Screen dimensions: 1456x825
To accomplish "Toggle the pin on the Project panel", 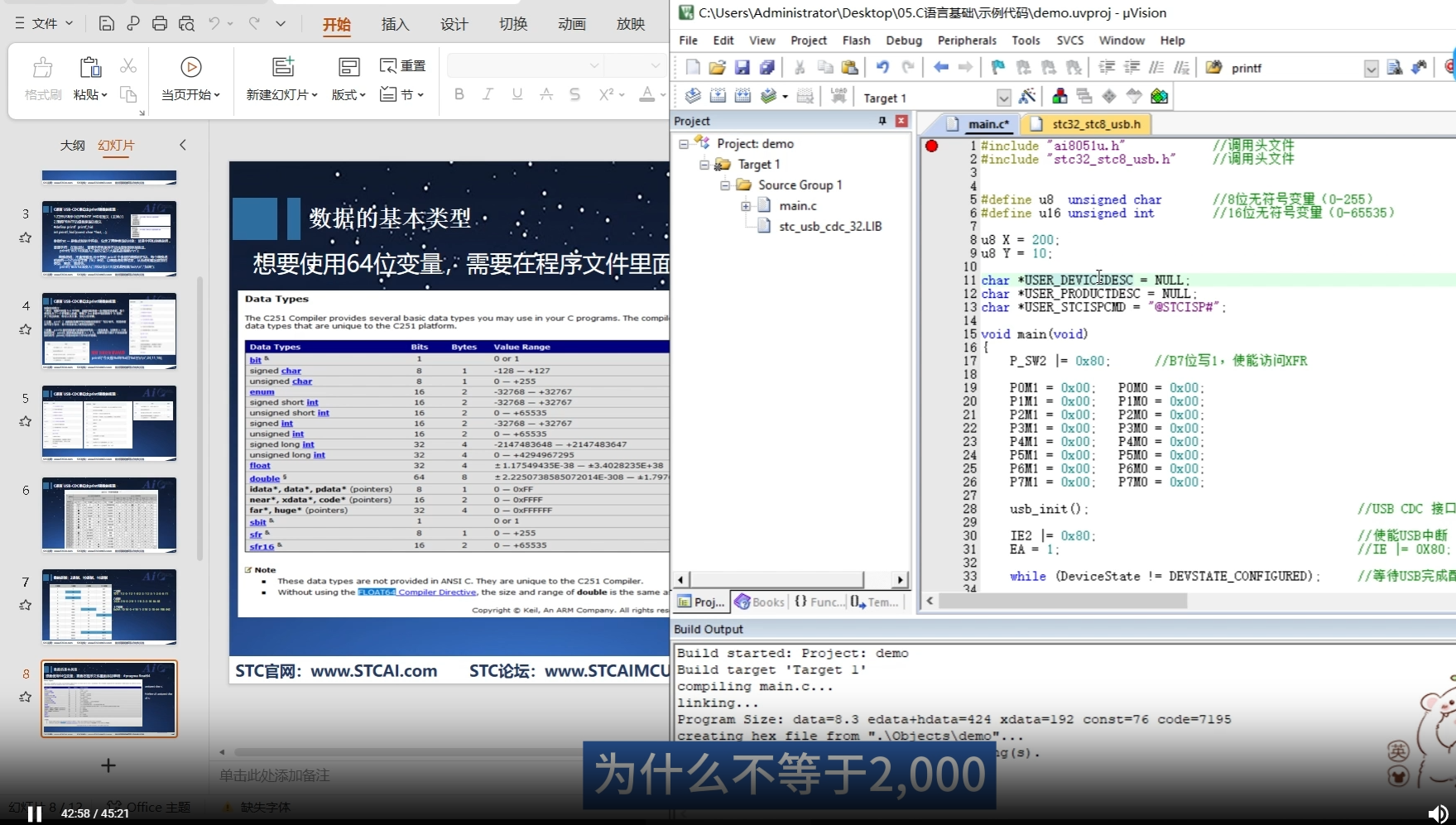I will click(x=882, y=121).
